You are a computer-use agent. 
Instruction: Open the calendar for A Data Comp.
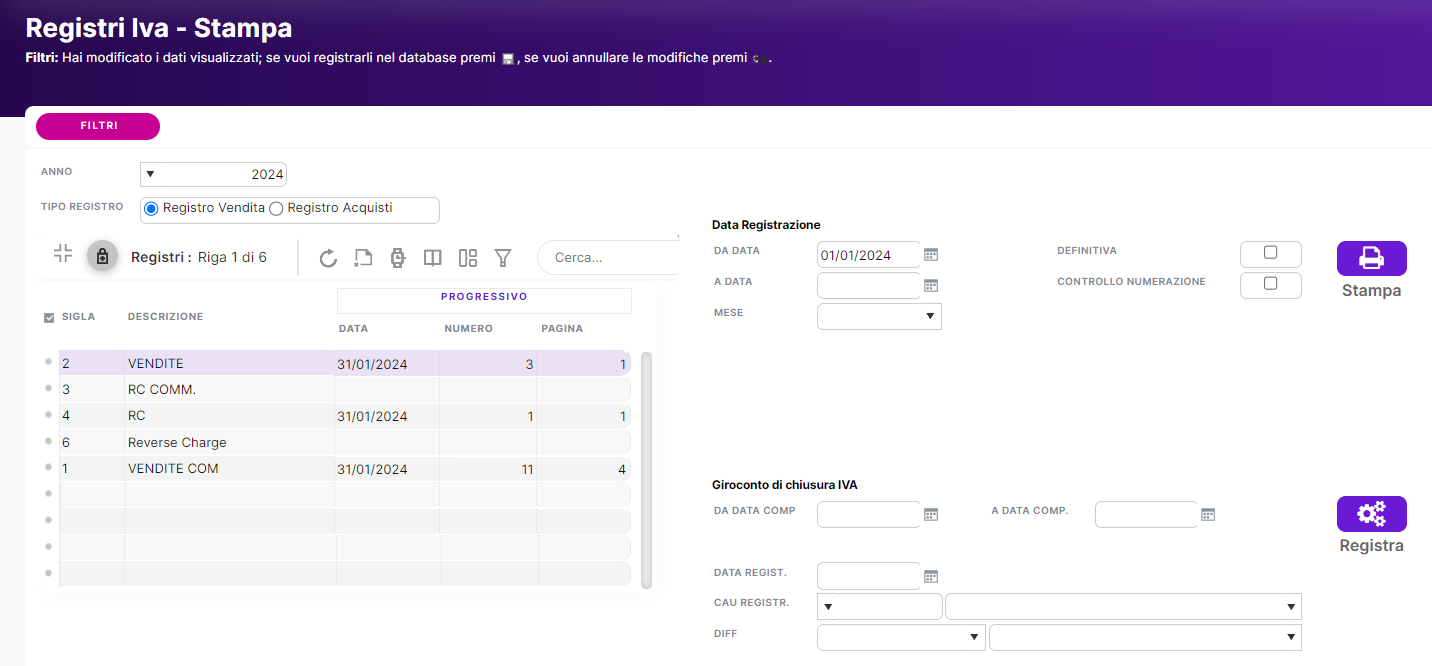(x=1208, y=515)
